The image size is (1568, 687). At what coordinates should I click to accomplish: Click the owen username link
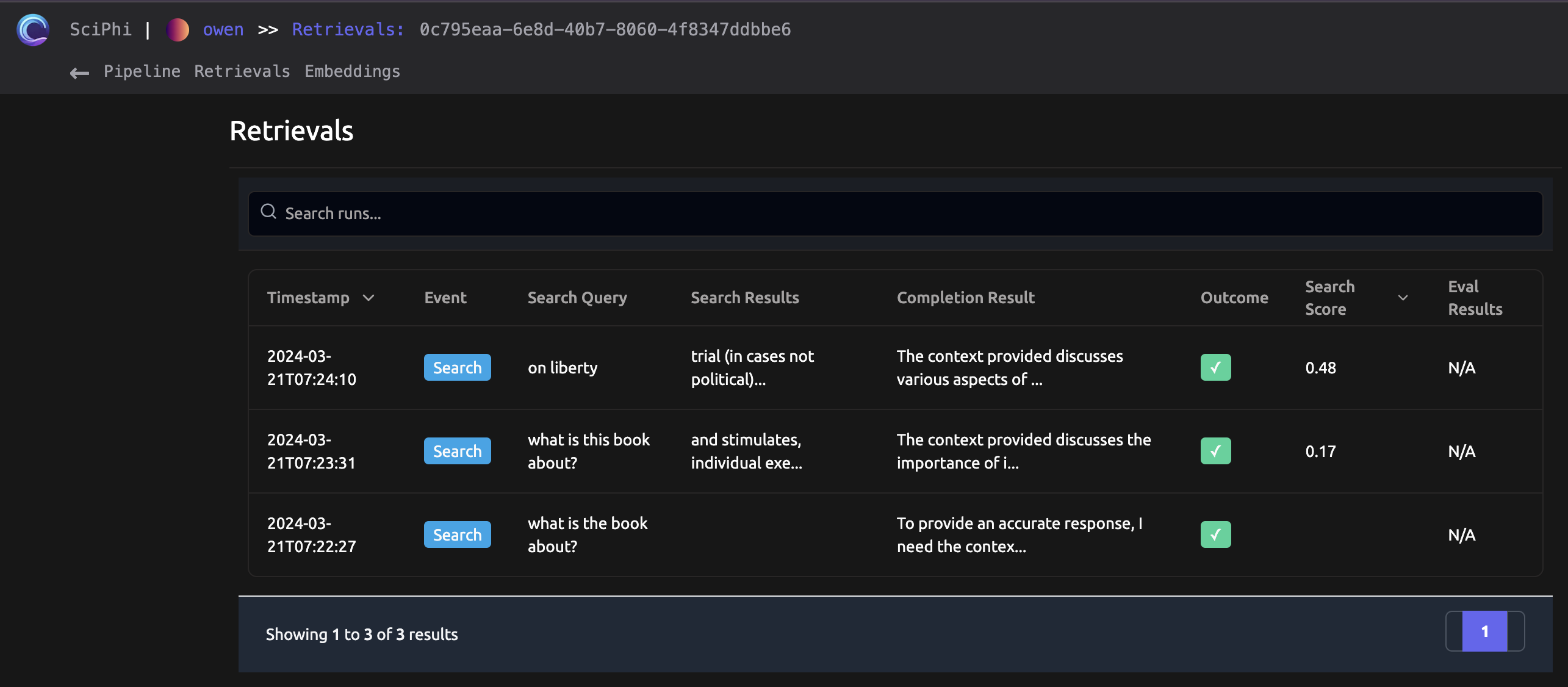click(223, 29)
